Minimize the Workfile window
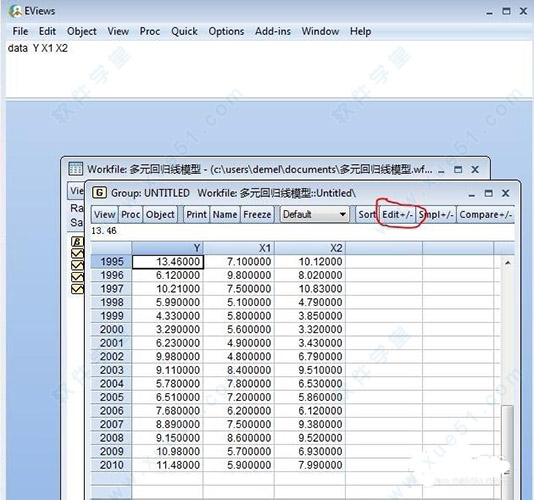 click(441, 170)
